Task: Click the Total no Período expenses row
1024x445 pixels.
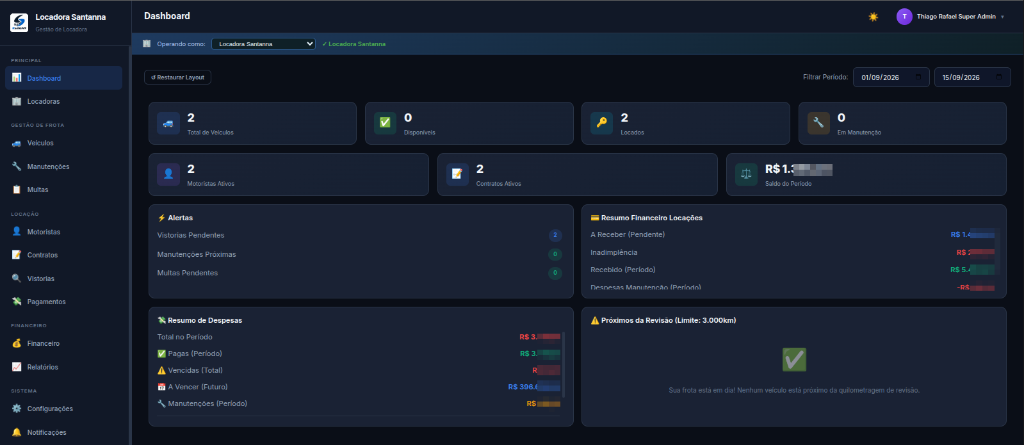Action: (x=359, y=337)
